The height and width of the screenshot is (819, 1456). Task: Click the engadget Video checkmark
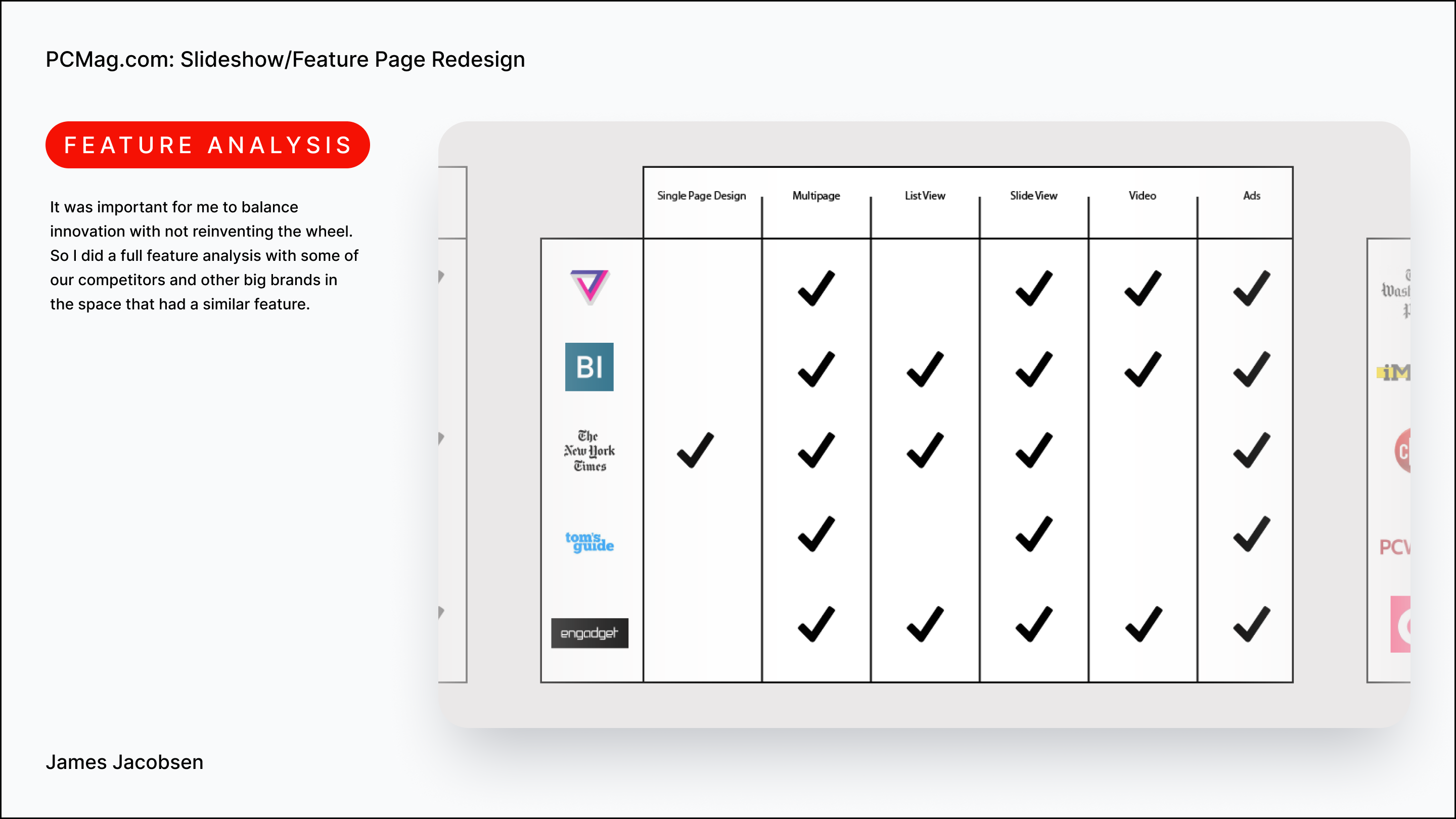coord(1143,624)
